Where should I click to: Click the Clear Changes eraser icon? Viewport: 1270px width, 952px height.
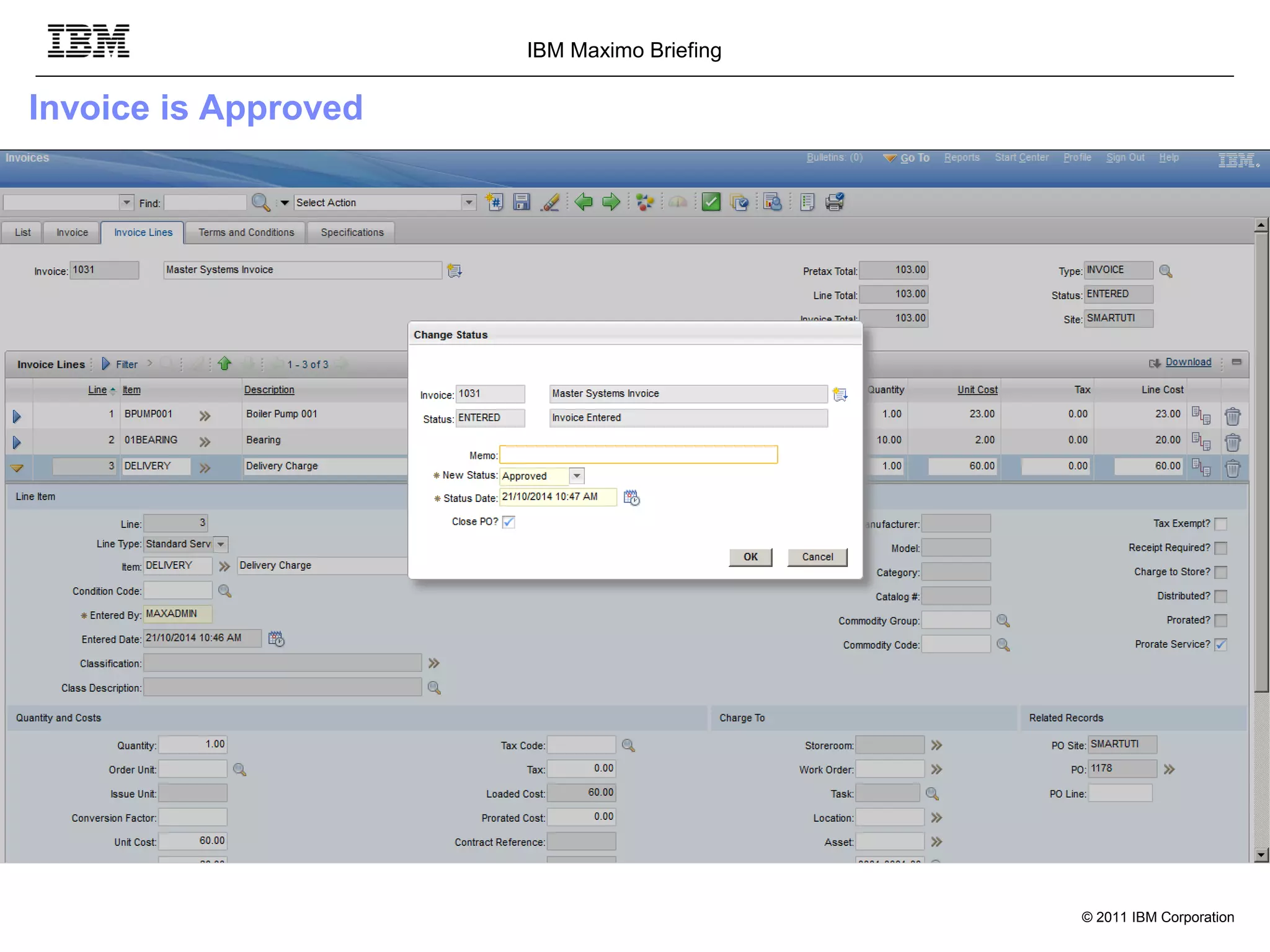(550, 202)
